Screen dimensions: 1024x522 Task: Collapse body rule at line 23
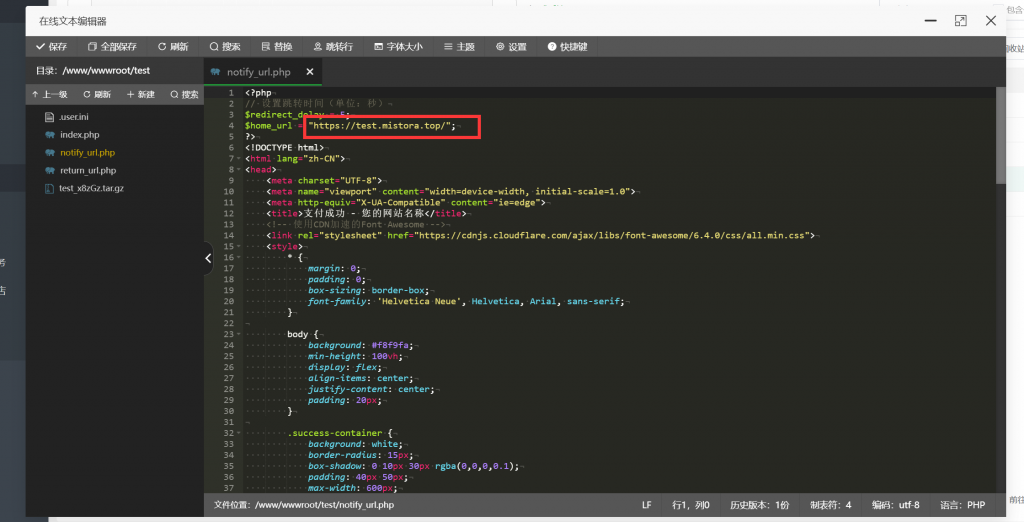point(238,334)
